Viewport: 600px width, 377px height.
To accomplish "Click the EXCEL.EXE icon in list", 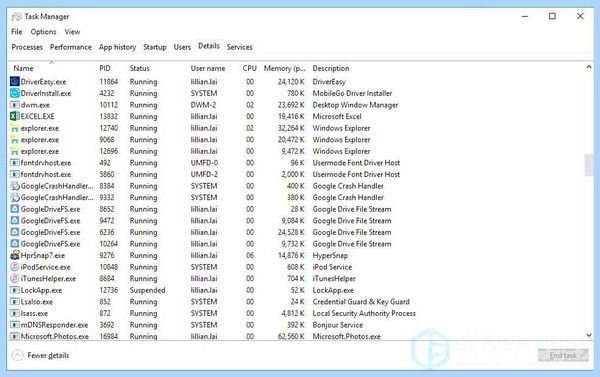I will tap(15, 116).
